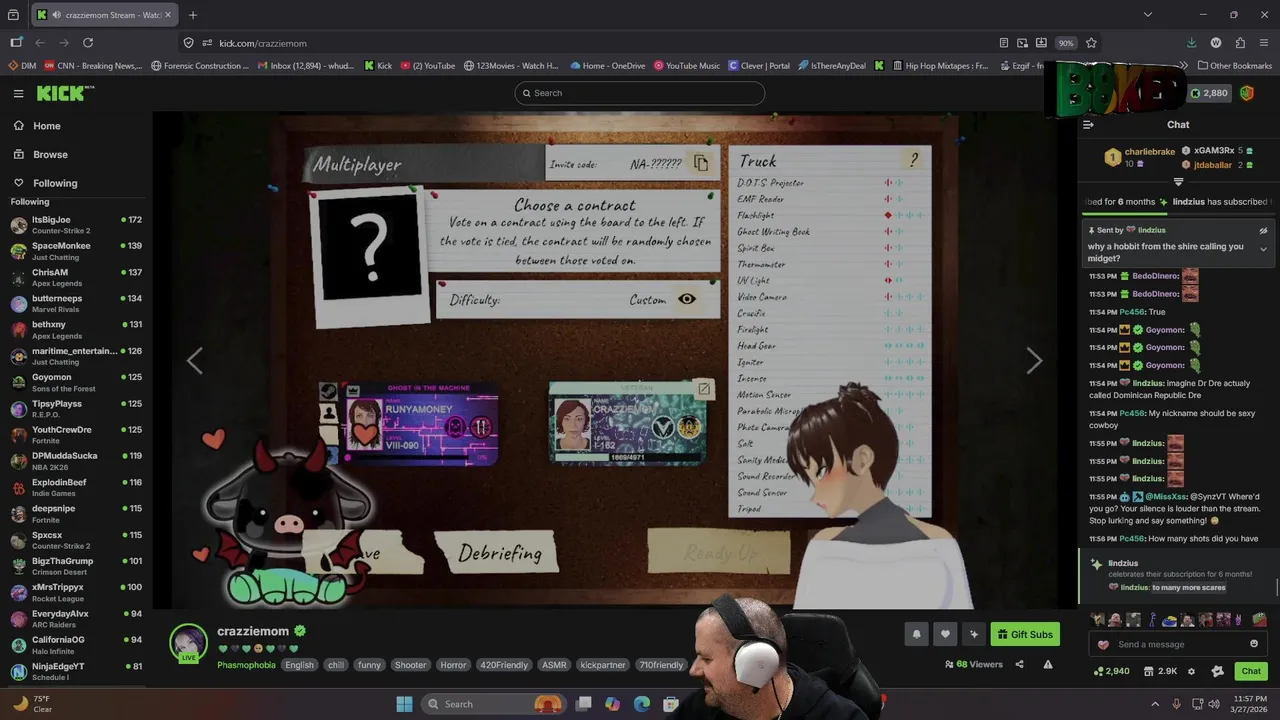
Task: Select the Thermometer equipment row
Action: click(x=830, y=264)
